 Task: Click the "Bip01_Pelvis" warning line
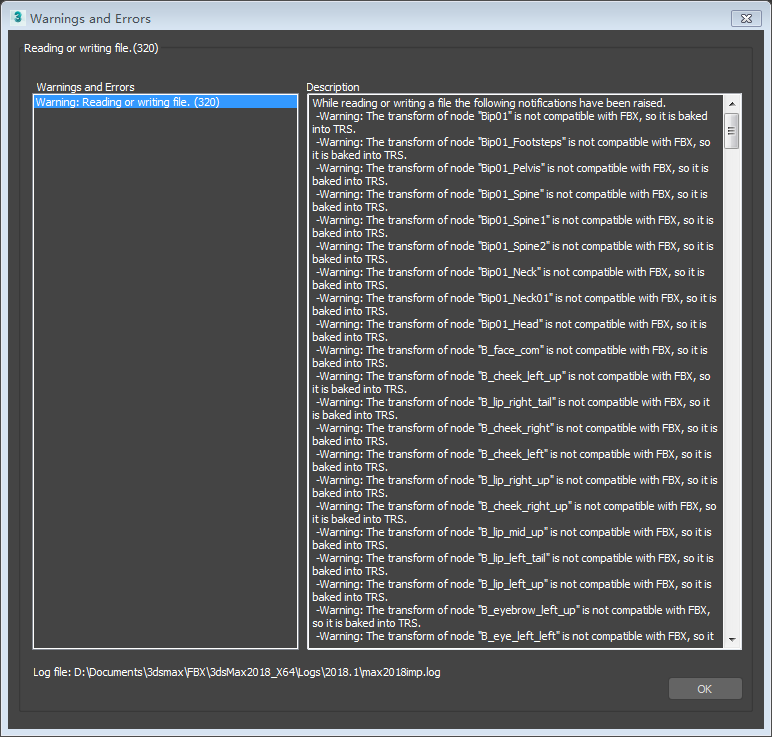(x=512, y=168)
